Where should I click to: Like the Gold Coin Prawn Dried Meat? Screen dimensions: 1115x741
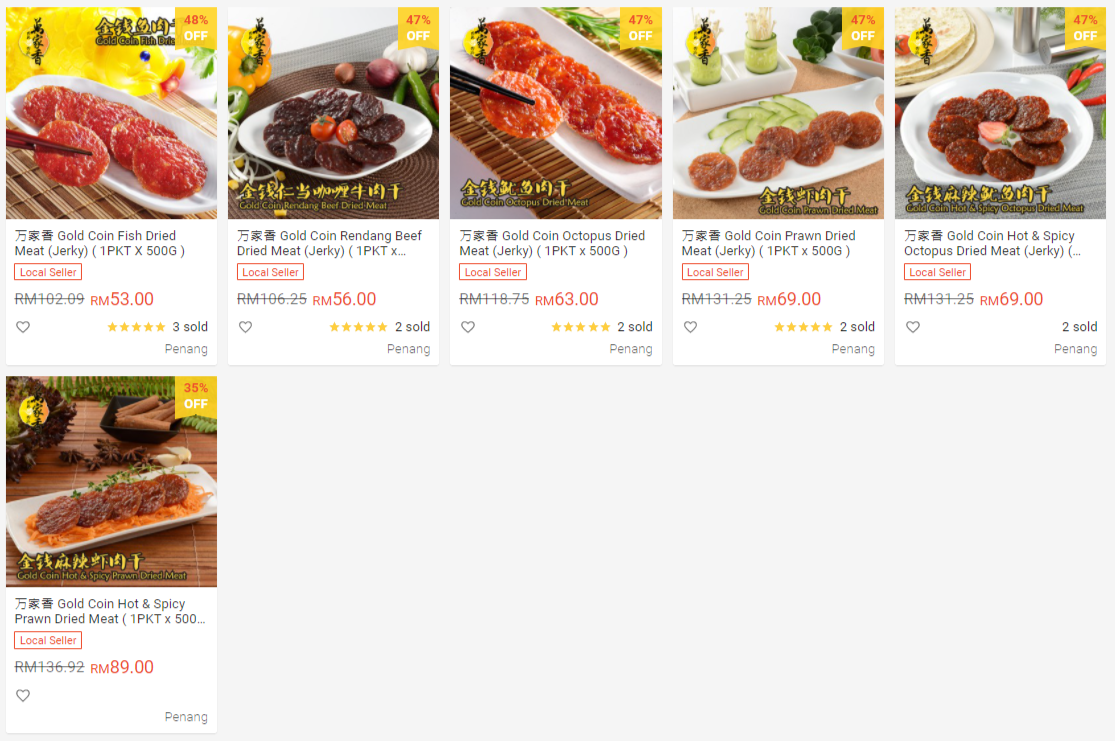click(x=690, y=327)
